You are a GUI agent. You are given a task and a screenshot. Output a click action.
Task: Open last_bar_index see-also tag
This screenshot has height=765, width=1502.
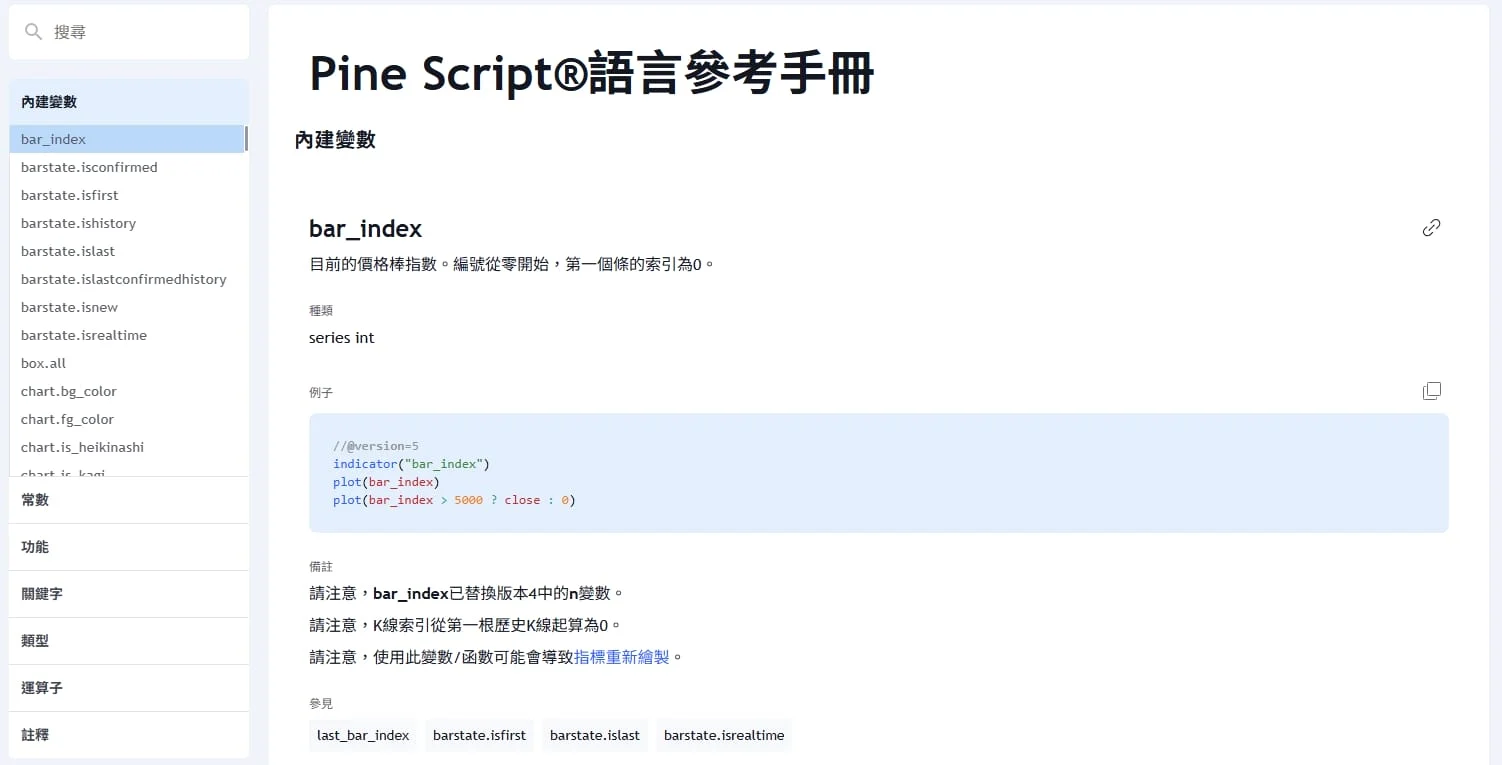[x=363, y=735]
